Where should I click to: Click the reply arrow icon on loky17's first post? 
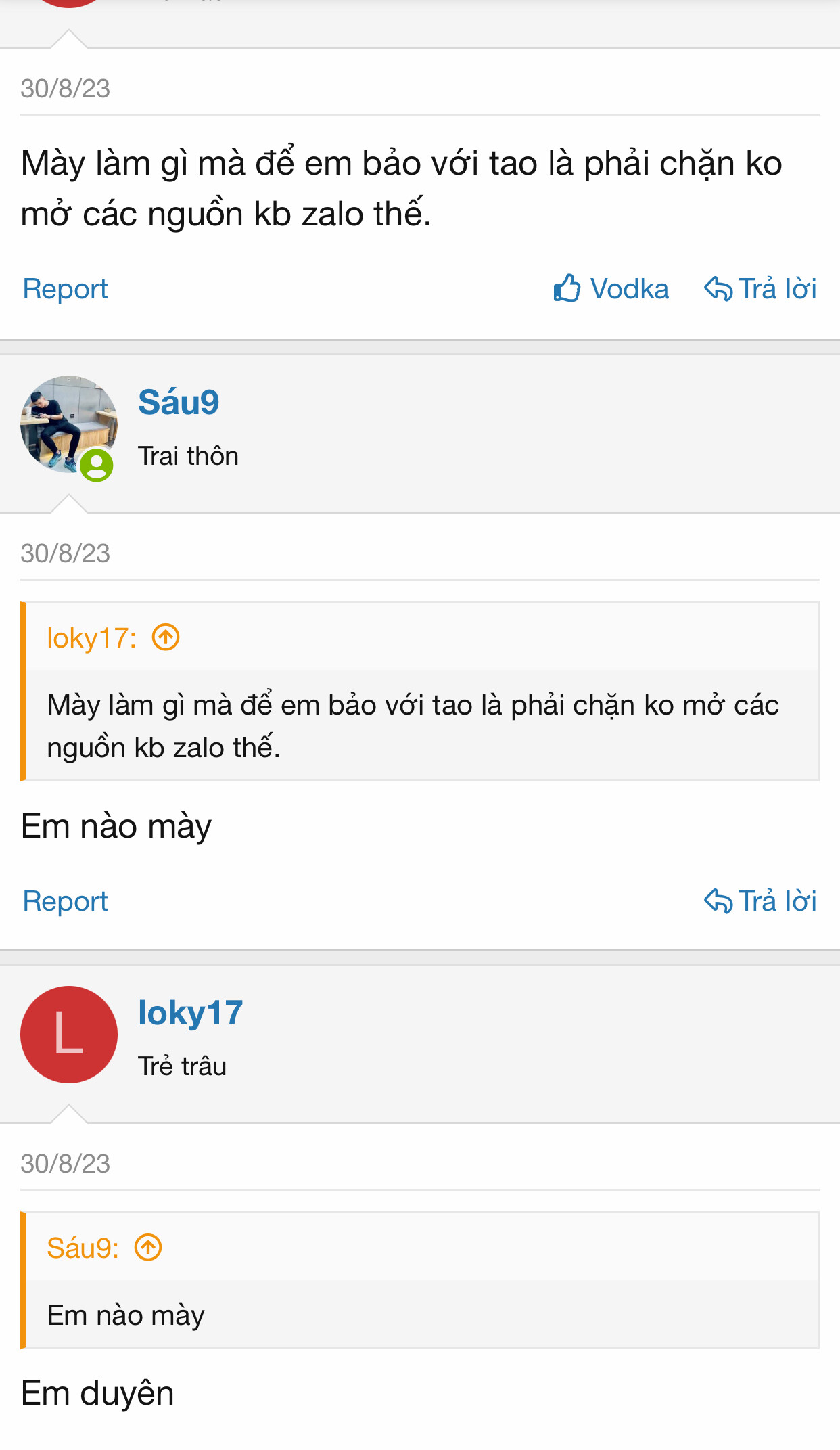pyautogui.click(x=718, y=289)
